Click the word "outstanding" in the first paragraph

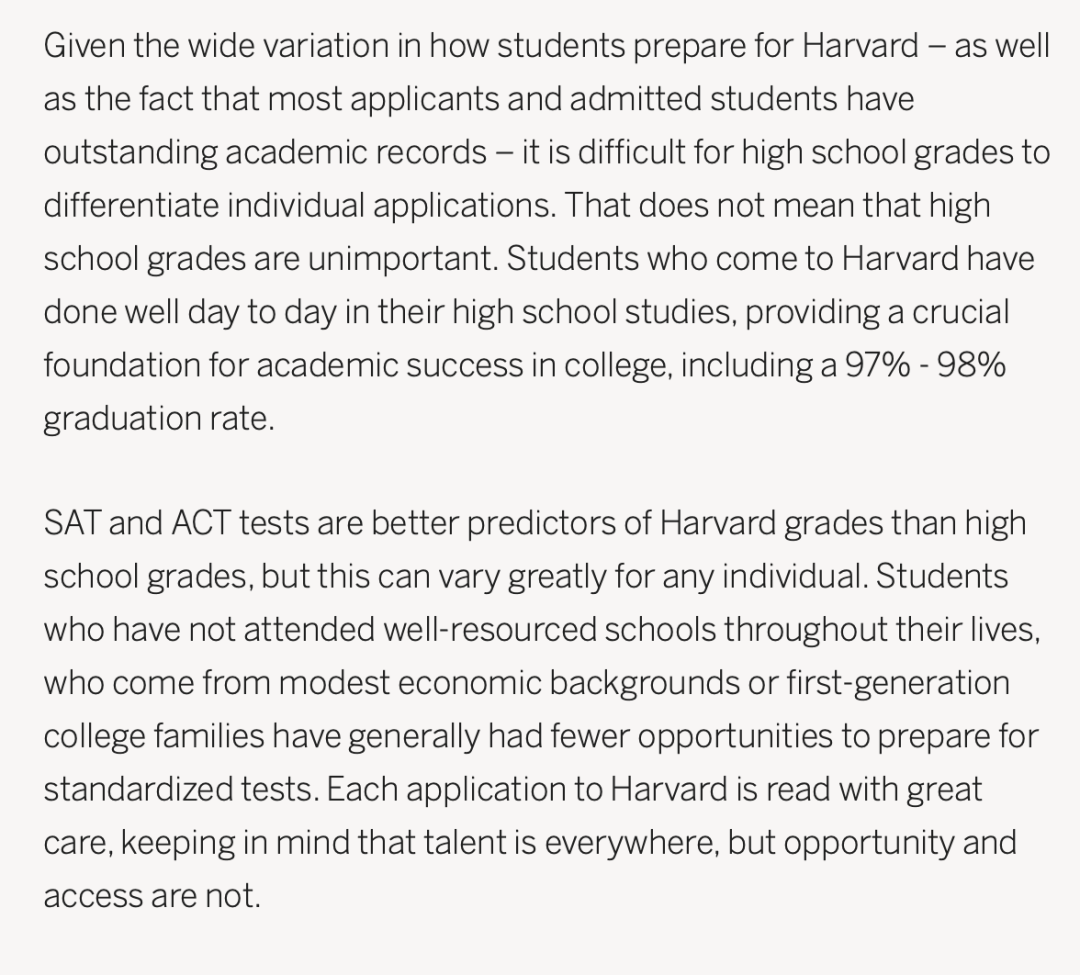(x=130, y=154)
